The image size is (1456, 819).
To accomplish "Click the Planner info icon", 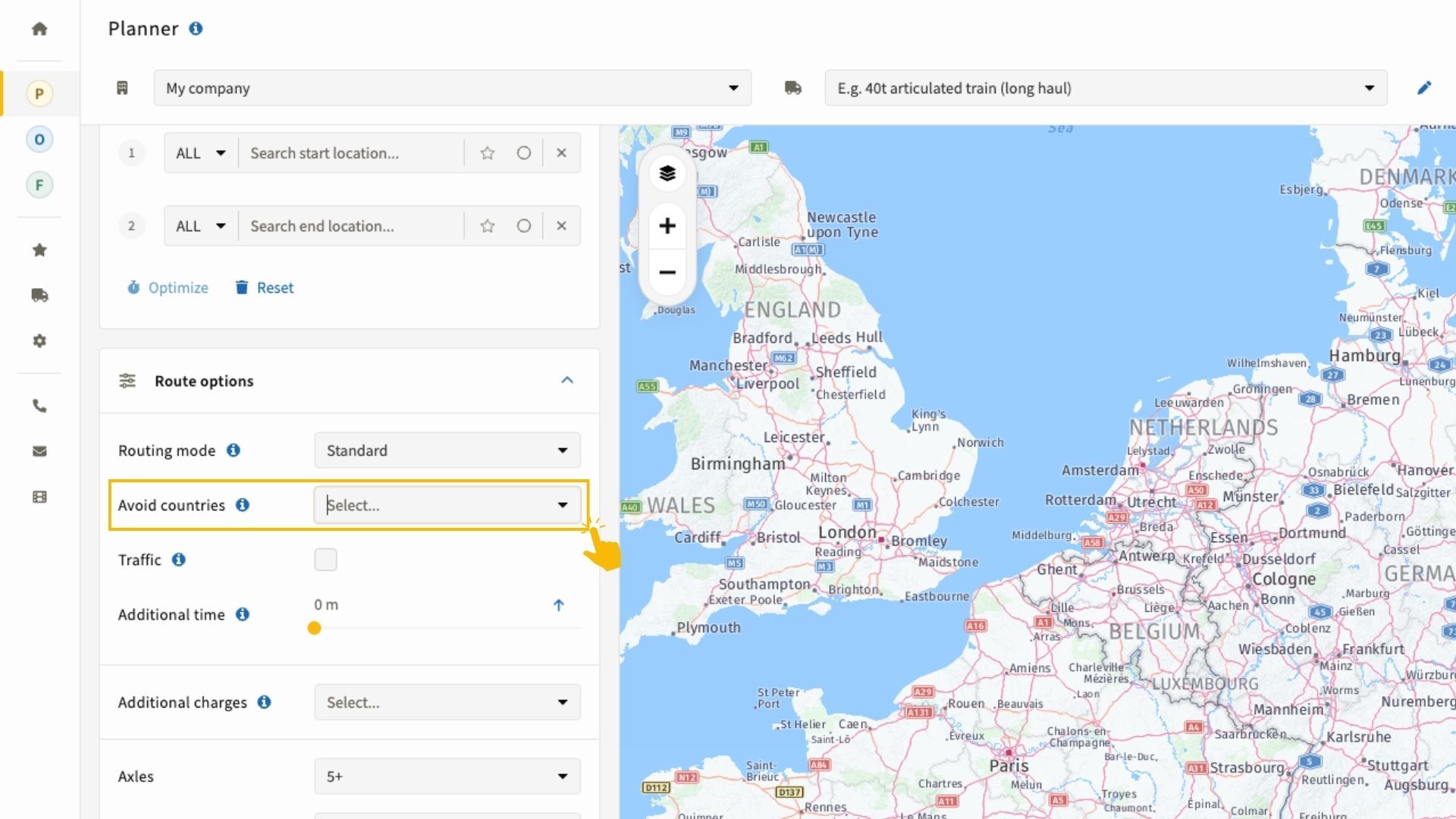I will click(196, 29).
